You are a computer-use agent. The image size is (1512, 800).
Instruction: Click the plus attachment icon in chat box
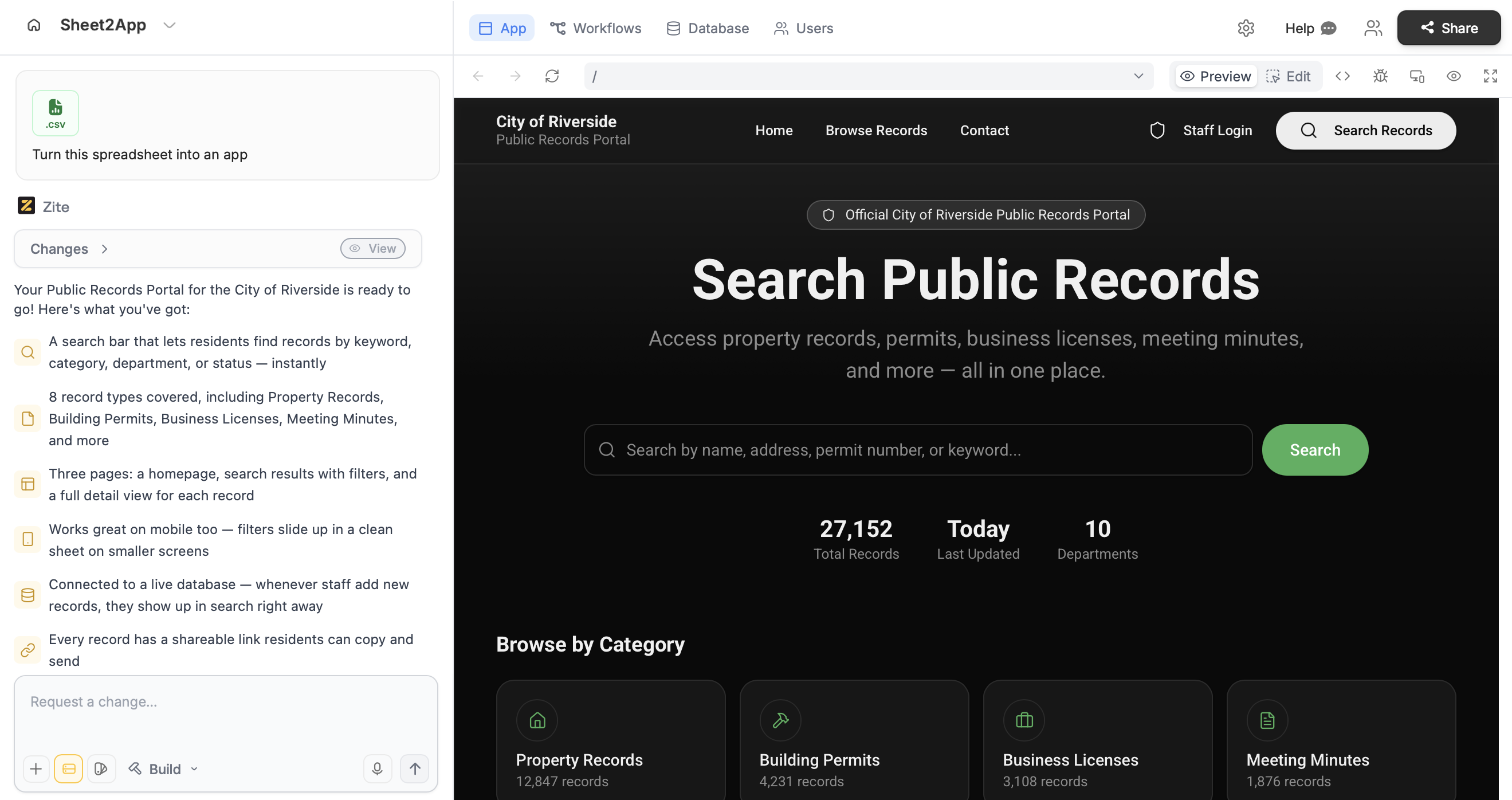pos(36,768)
